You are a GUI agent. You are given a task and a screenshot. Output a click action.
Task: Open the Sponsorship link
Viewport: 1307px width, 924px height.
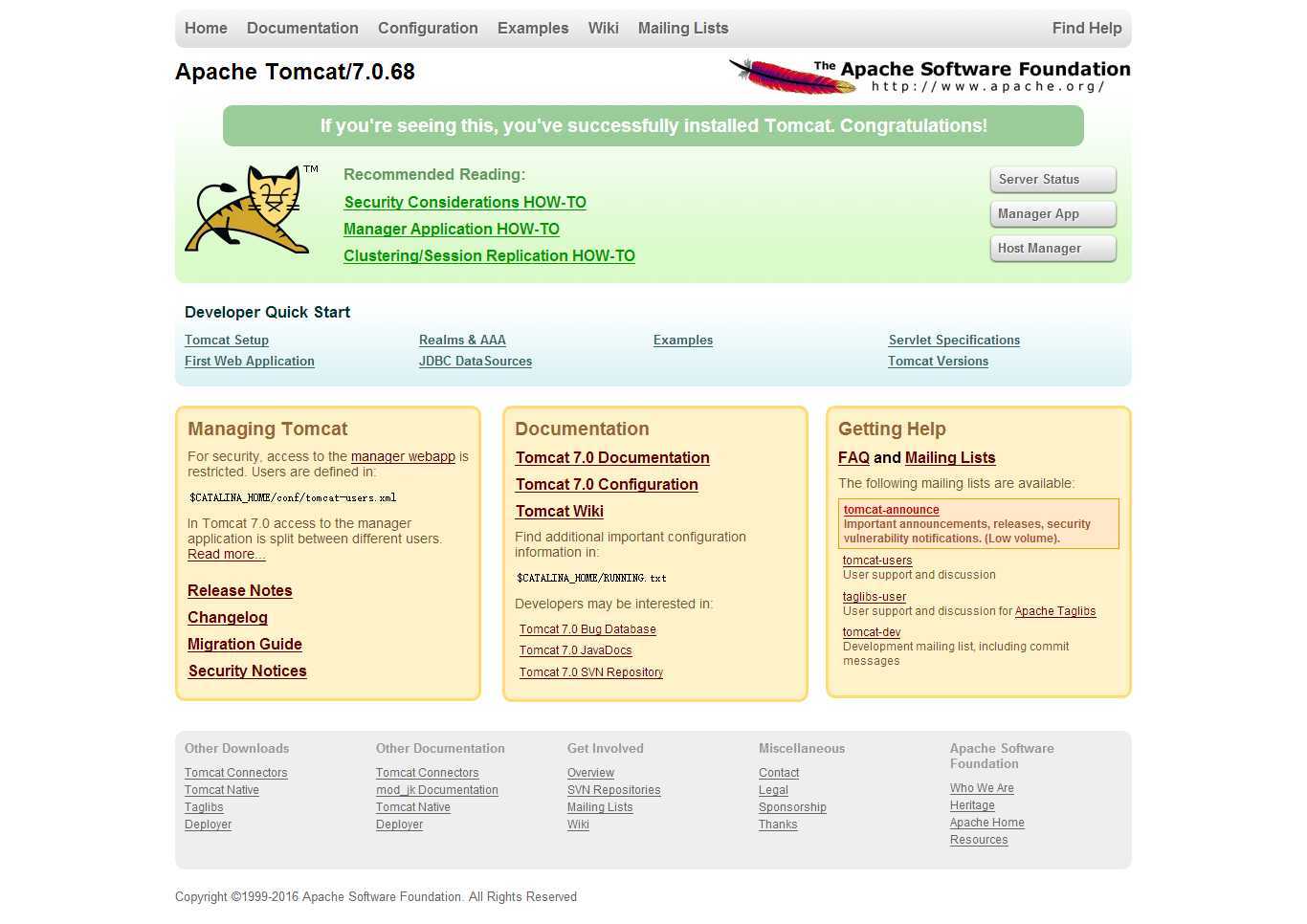click(792, 808)
